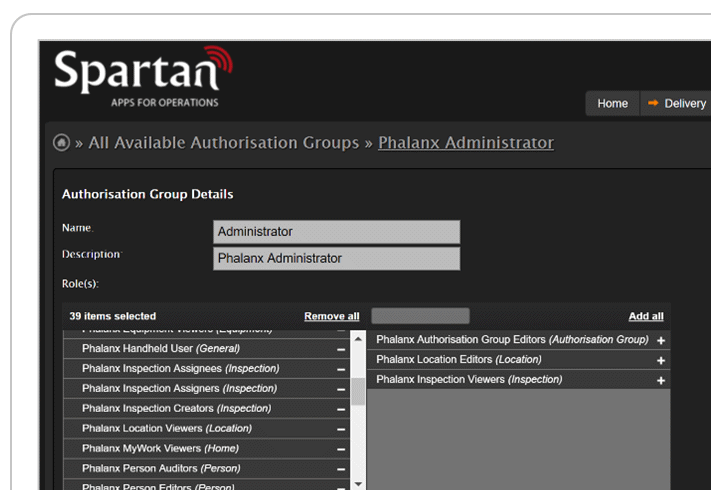Screen dimensions: 711x490
Task: Select Phalanx Location Editors (Location) row
Action: [x=518, y=359]
